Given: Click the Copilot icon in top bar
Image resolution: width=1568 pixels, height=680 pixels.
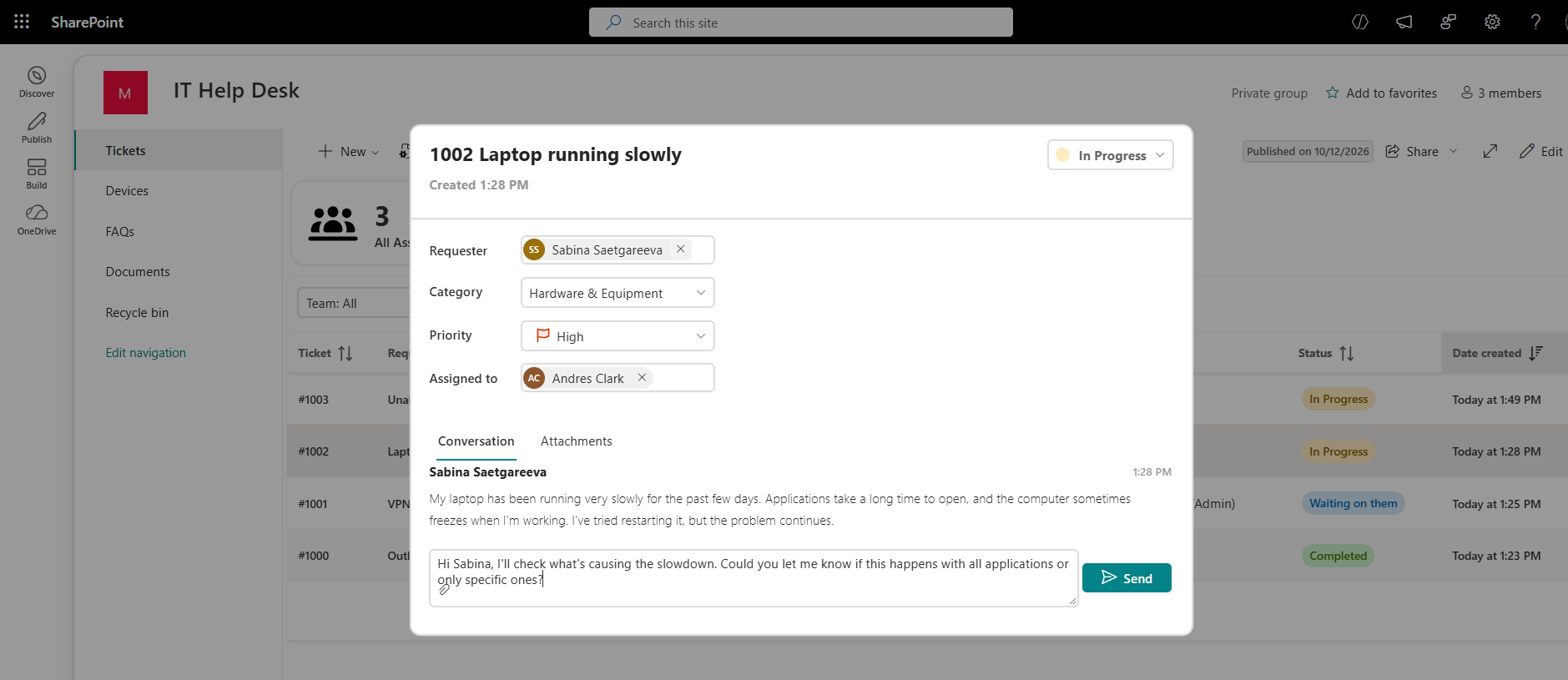Looking at the screenshot, I should tap(1360, 23).
